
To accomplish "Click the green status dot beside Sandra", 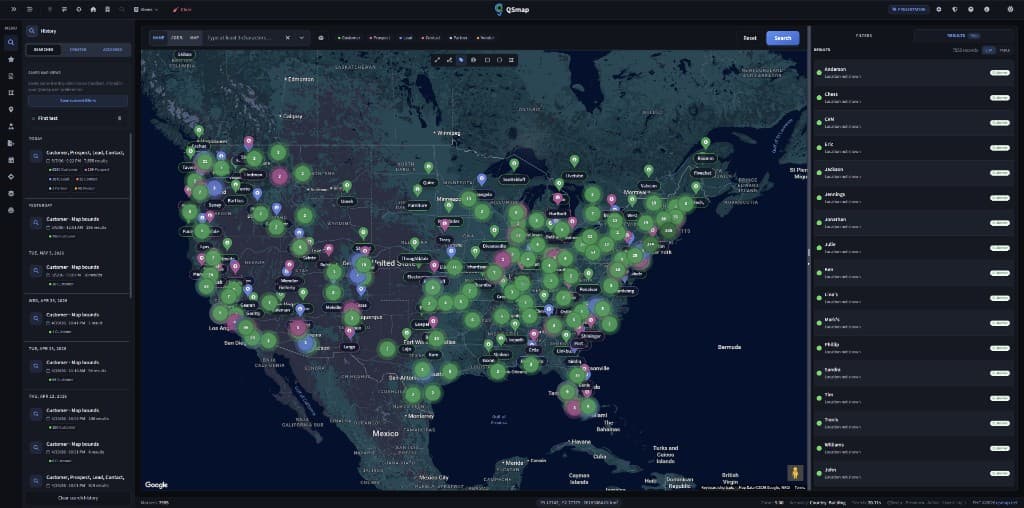I will [819, 373].
